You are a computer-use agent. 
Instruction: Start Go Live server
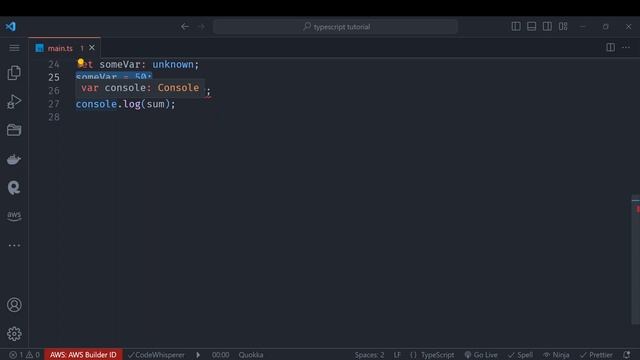click(x=481, y=355)
